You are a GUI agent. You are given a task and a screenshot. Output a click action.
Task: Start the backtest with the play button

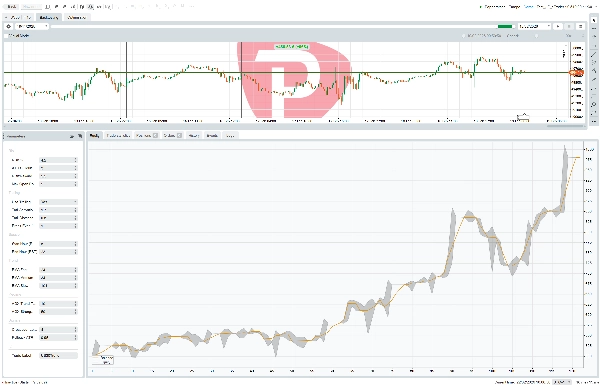pos(558,26)
